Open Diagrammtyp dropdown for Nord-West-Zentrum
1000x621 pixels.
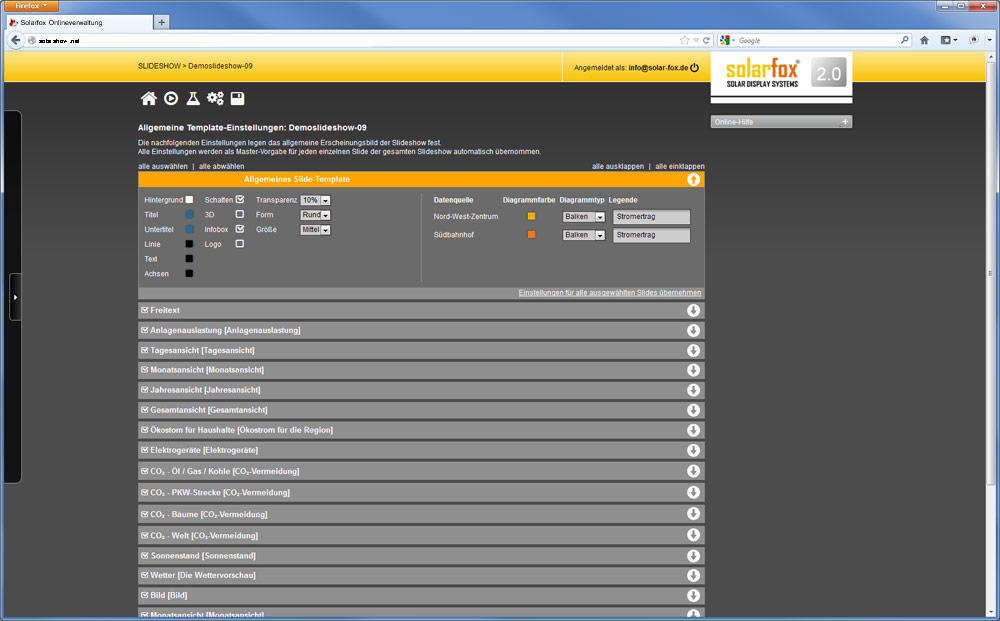[585, 217]
